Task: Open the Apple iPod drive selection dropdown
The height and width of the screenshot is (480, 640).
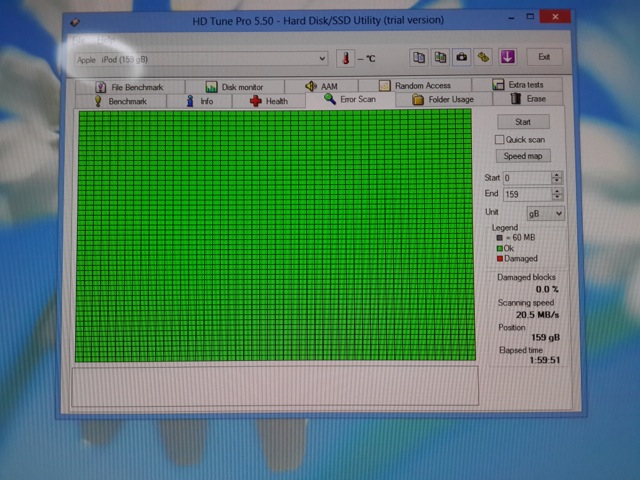Action: (200, 60)
